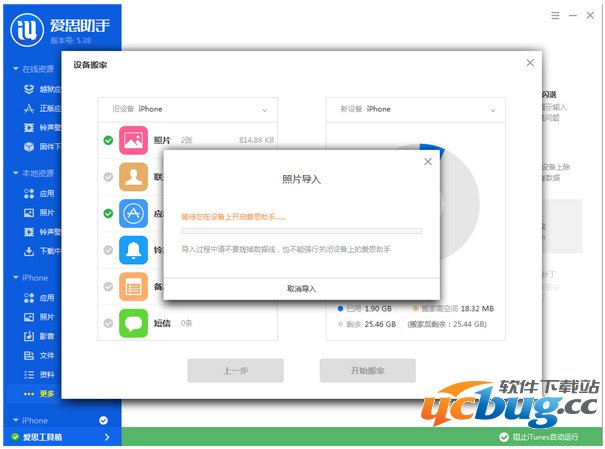Toggle the 照片 row checkbox
This screenshot has width=605, height=449.
pyautogui.click(x=108, y=140)
